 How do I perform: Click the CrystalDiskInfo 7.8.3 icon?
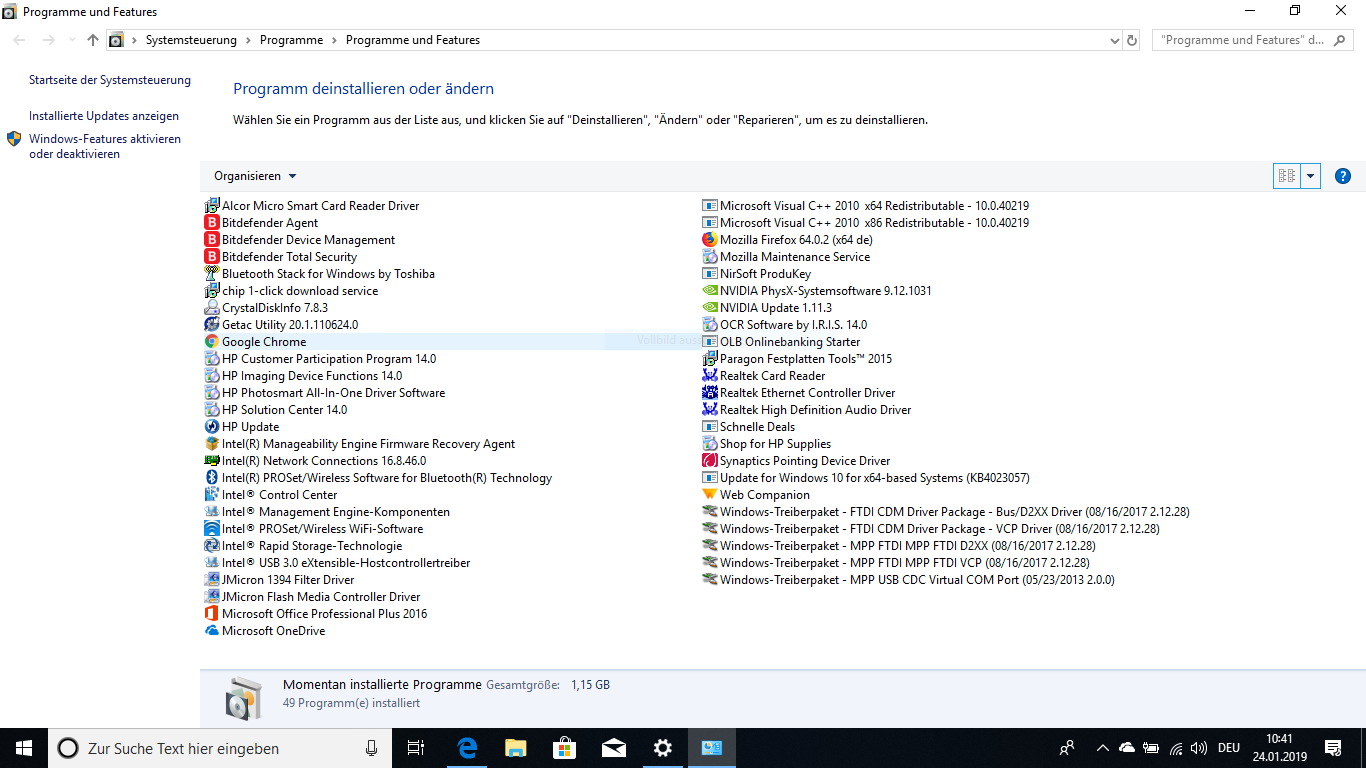(211, 308)
